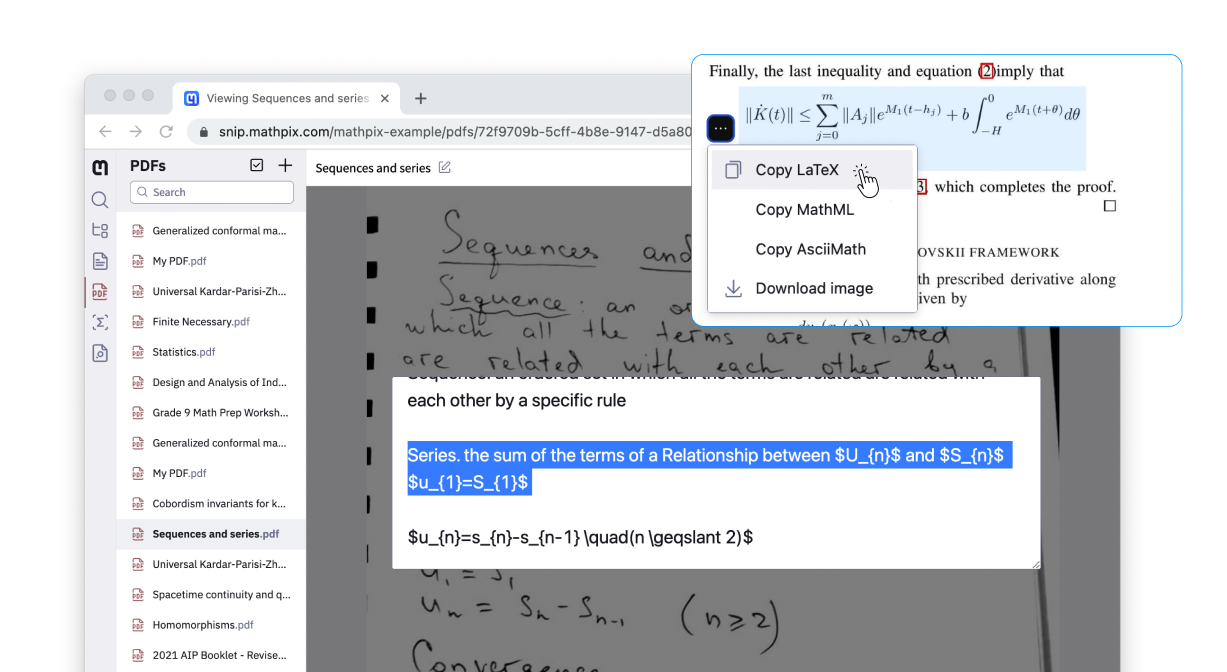Select the snippets tree icon in the sidebar
The width and height of the screenshot is (1227, 672).
pos(99,229)
